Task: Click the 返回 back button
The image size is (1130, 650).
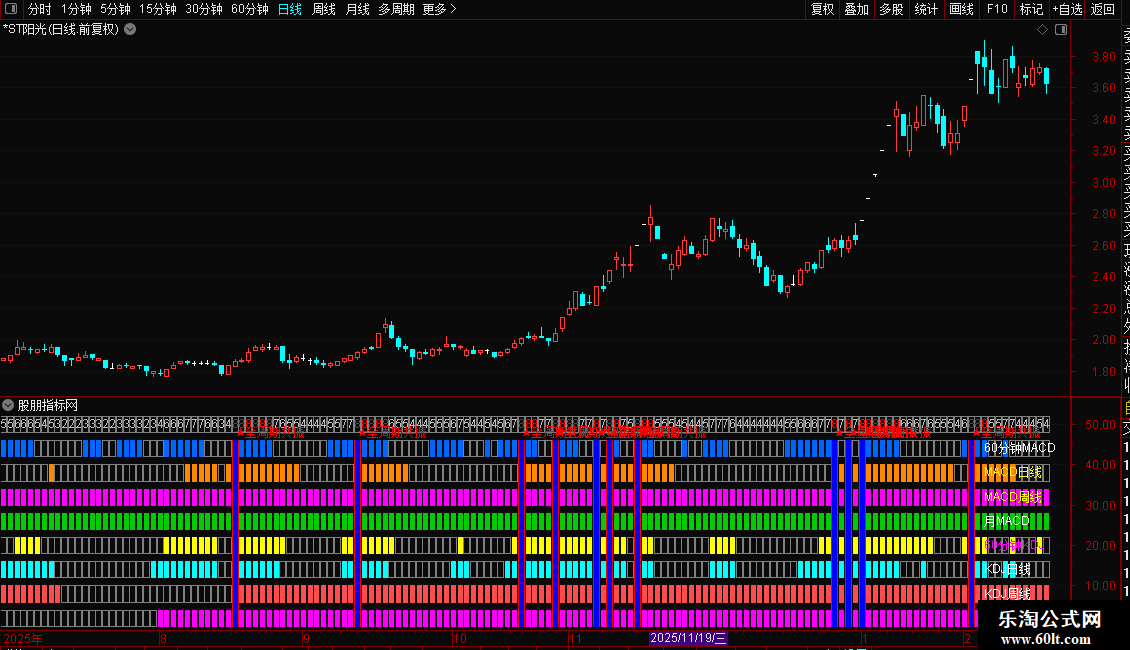Action: [x=1103, y=9]
